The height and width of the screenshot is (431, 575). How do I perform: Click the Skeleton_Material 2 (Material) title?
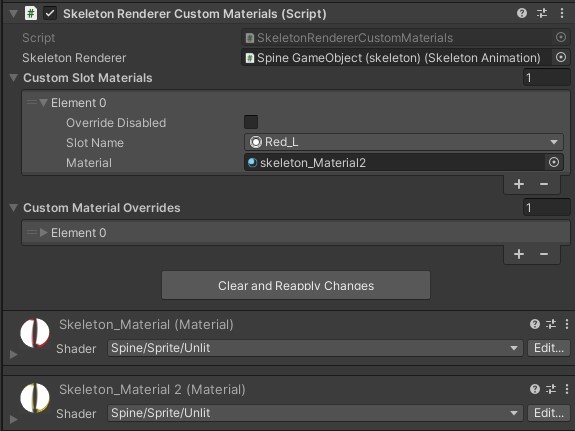(x=152, y=389)
